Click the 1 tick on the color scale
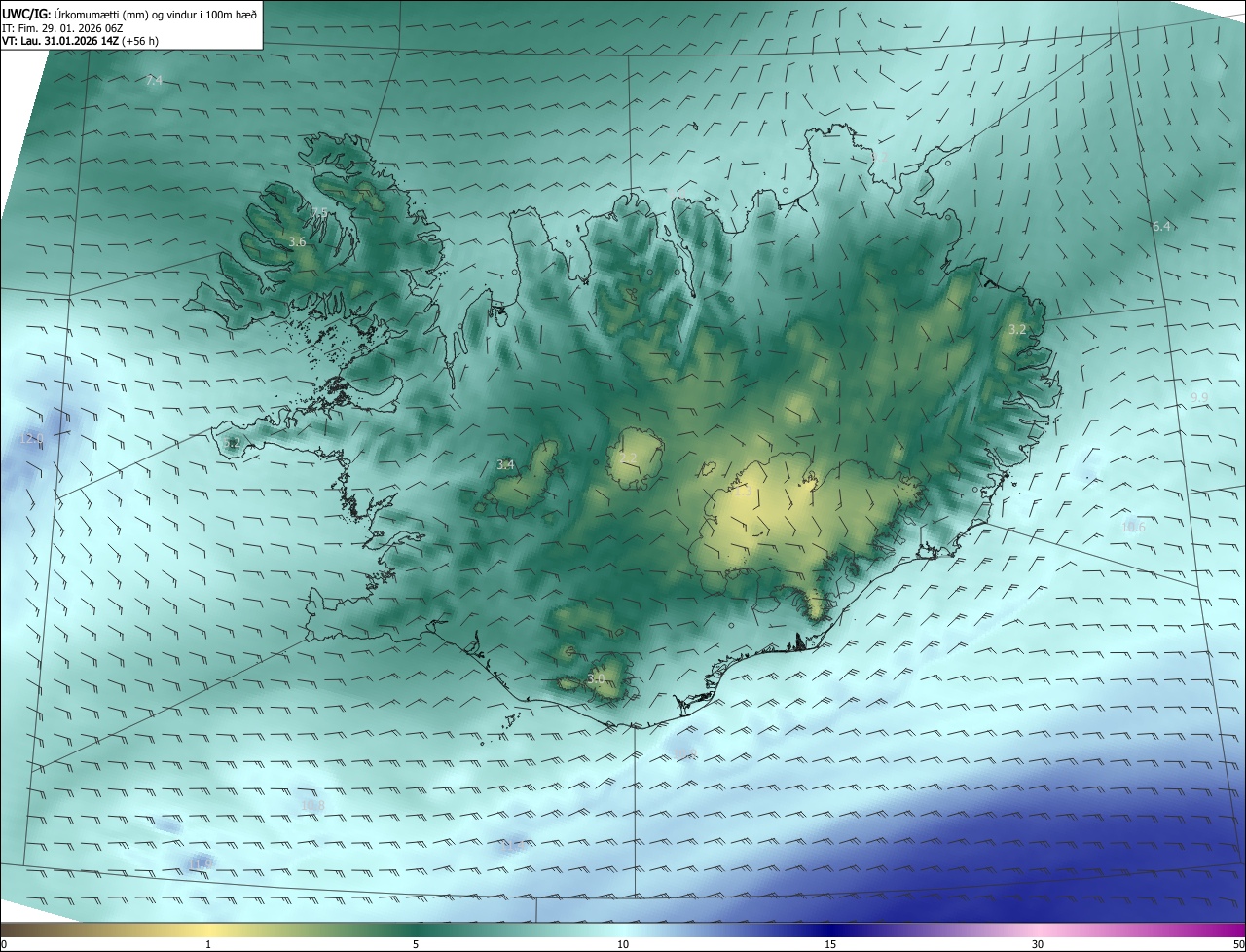Viewport: 1246px width, 952px height. click(x=208, y=944)
